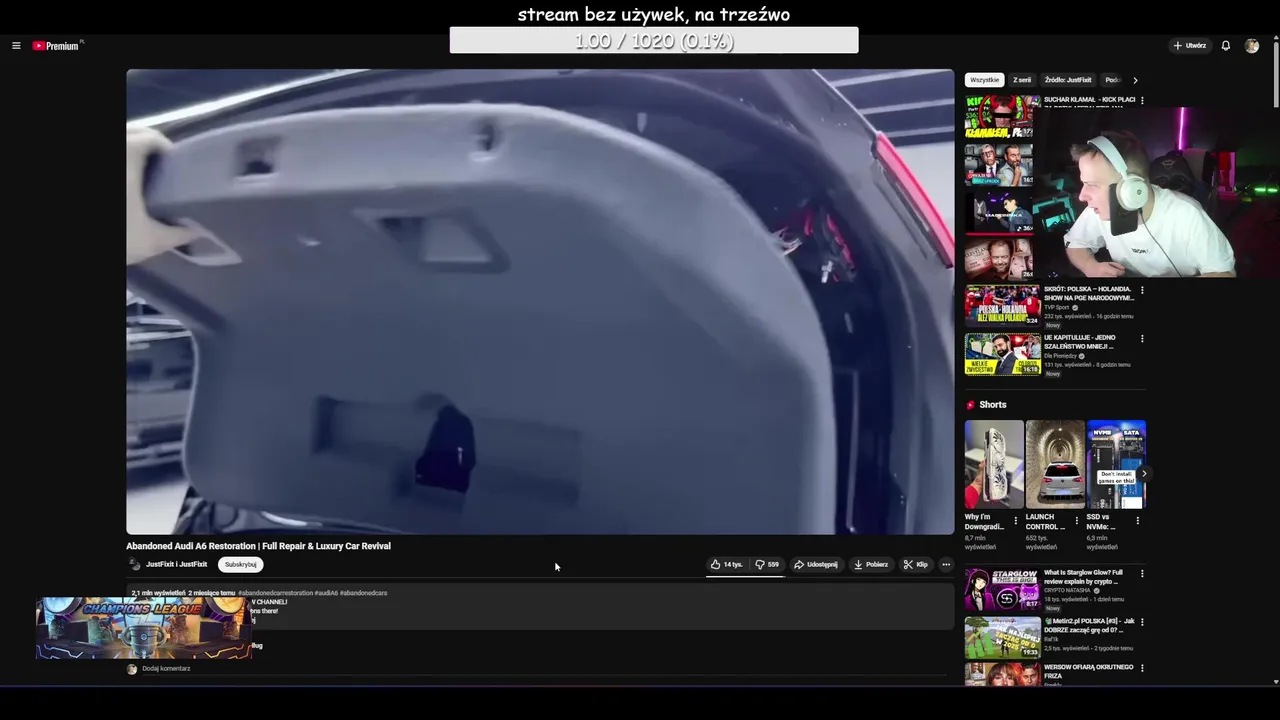Click the #abandonedcars hashtag
The width and height of the screenshot is (1280, 720).
point(363,593)
